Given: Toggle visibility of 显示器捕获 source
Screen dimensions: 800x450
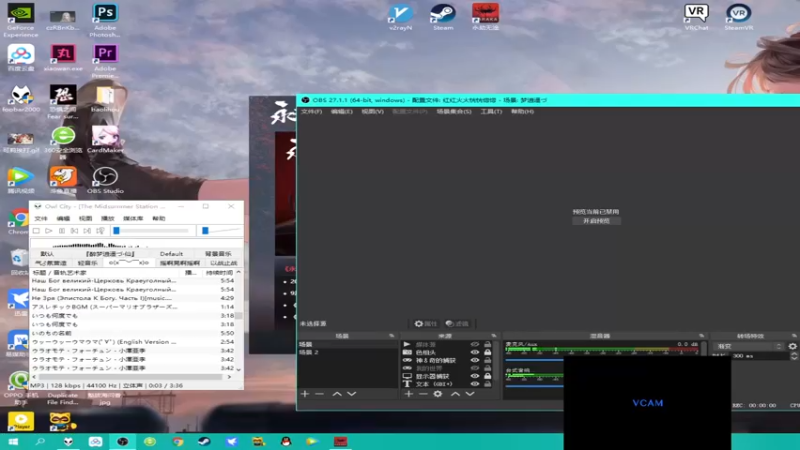Looking at the screenshot, I should tap(474, 376).
